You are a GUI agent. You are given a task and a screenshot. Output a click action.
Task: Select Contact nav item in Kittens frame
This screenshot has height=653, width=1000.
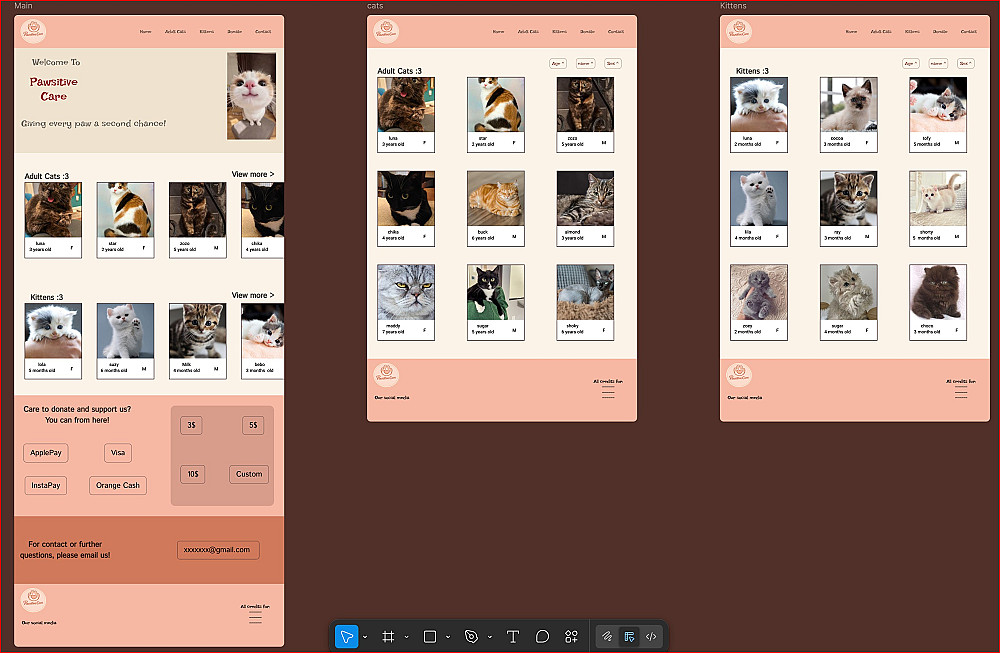[969, 31]
